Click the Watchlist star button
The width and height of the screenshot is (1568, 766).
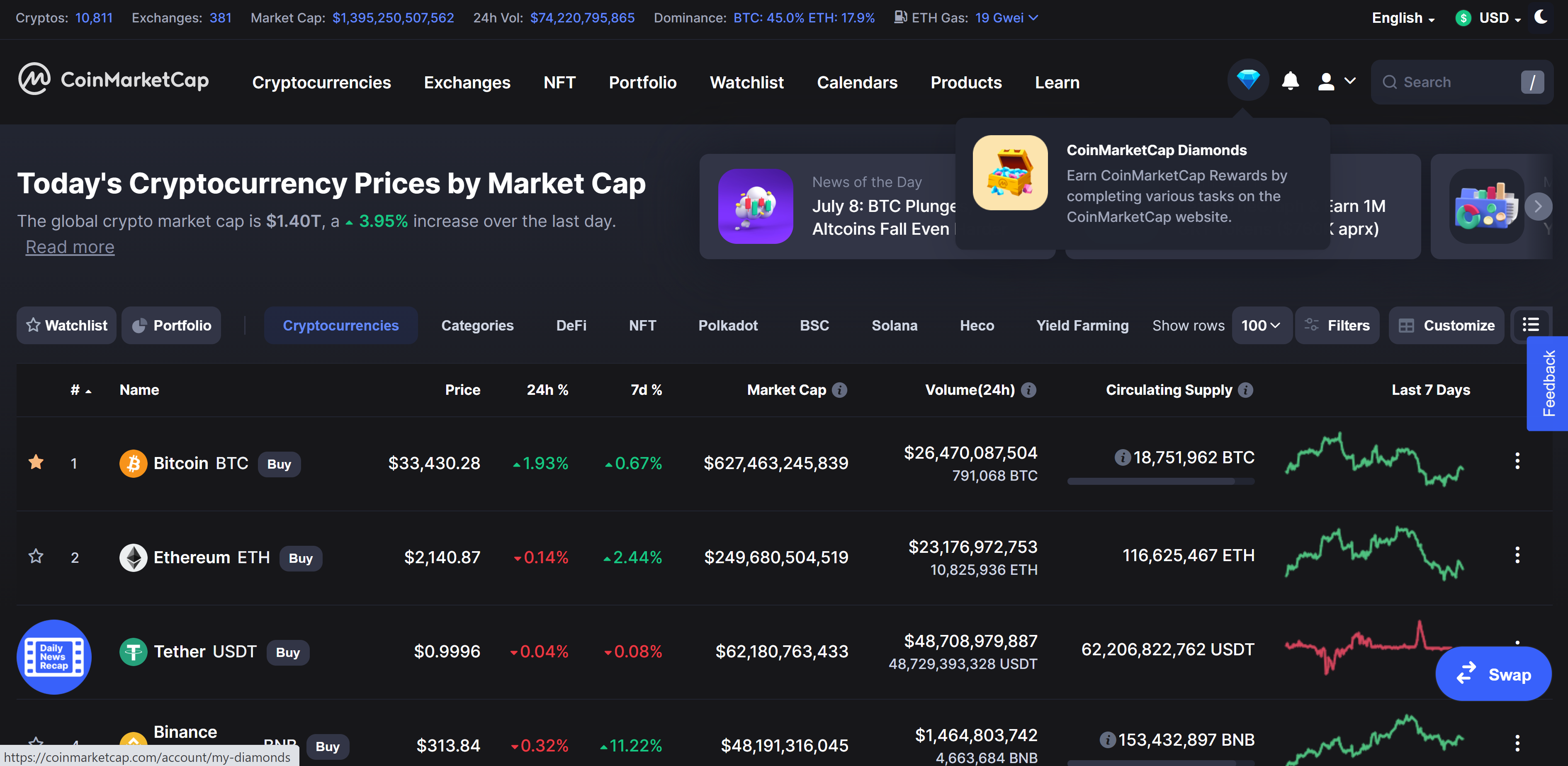[66, 325]
